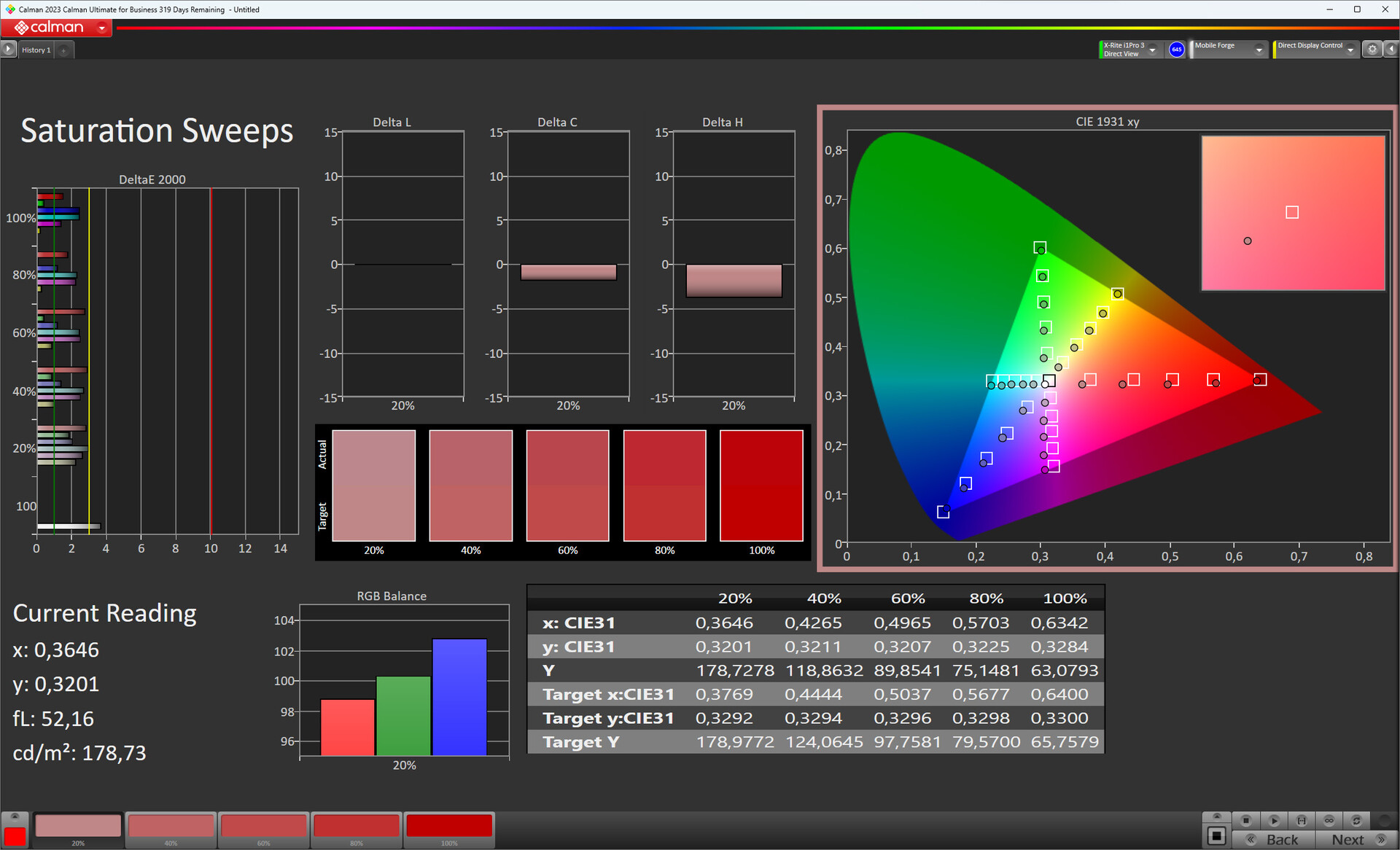Expand Direct Display Control dropdown

point(1350,50)
